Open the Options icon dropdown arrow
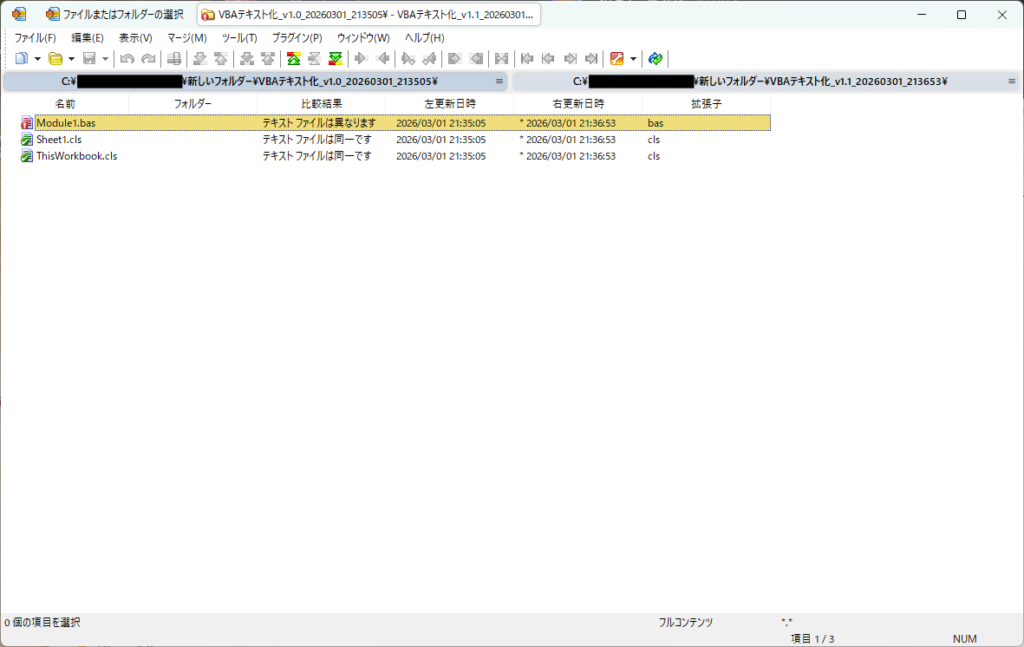The image size is (1024, 647). tap(633, 59)
